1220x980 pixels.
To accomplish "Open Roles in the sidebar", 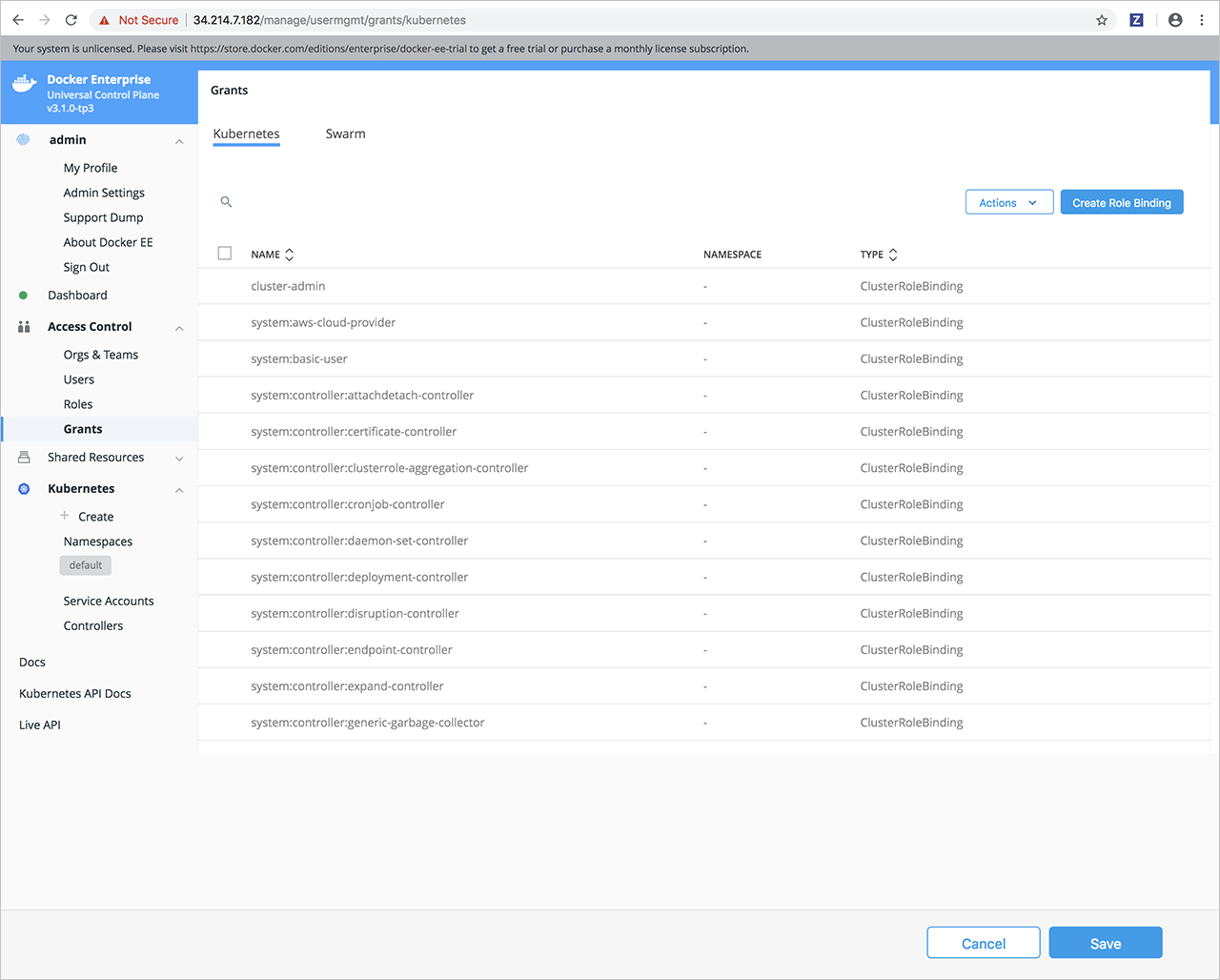I will (78, 404).
